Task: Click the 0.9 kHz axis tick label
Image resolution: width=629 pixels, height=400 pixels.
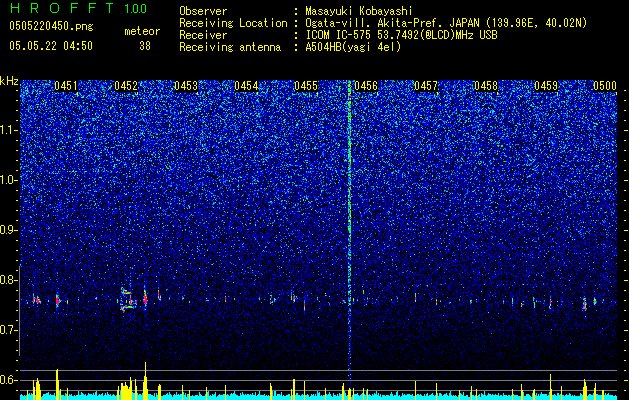Action: point(9,230)
